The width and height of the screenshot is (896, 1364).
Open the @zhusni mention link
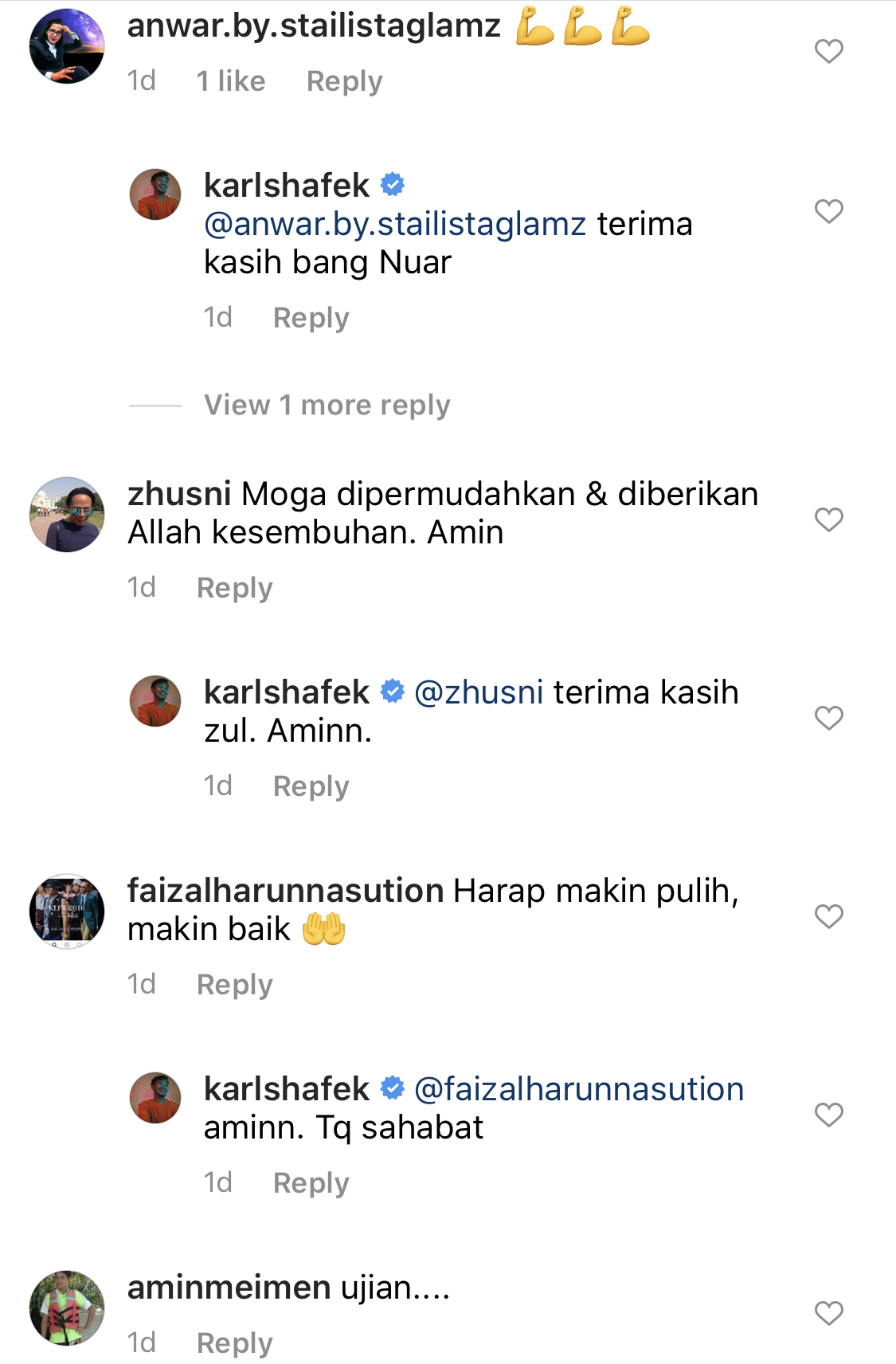pos(479,692)
